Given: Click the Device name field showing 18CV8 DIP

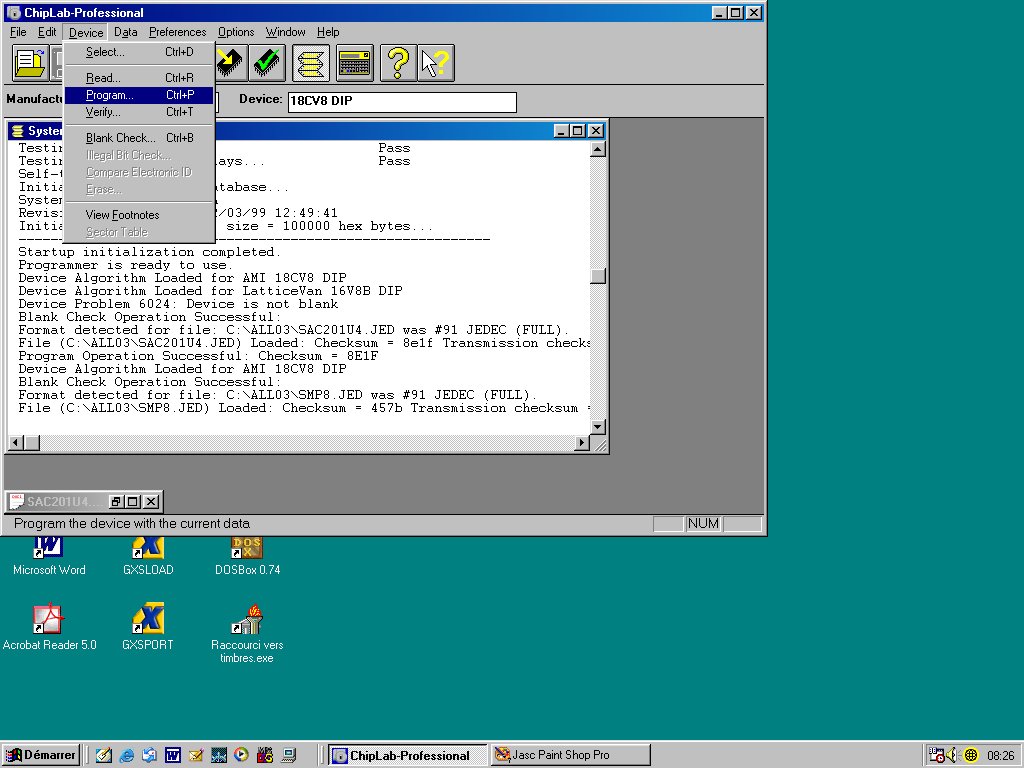Looking at the screenshot, I should tap(401, 102).
